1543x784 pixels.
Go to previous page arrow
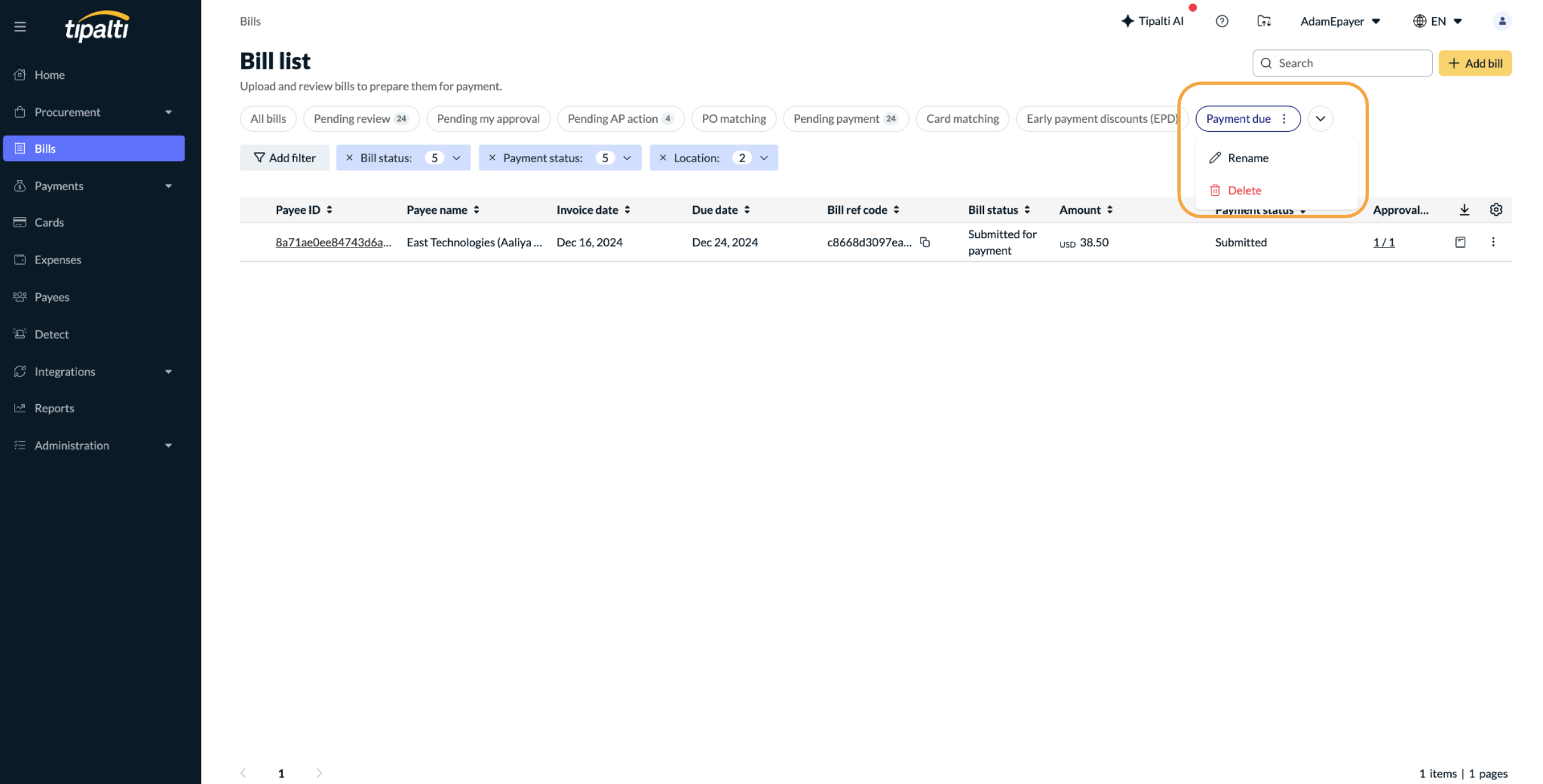tap(243, 773)
